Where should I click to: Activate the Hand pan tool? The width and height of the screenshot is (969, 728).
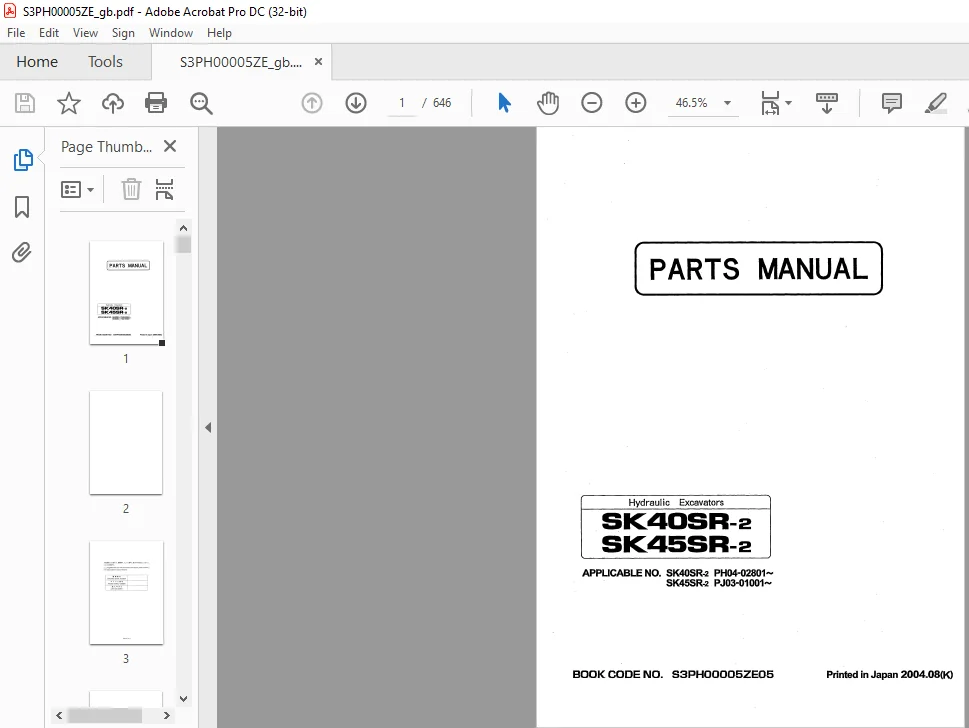pos(548,103)
